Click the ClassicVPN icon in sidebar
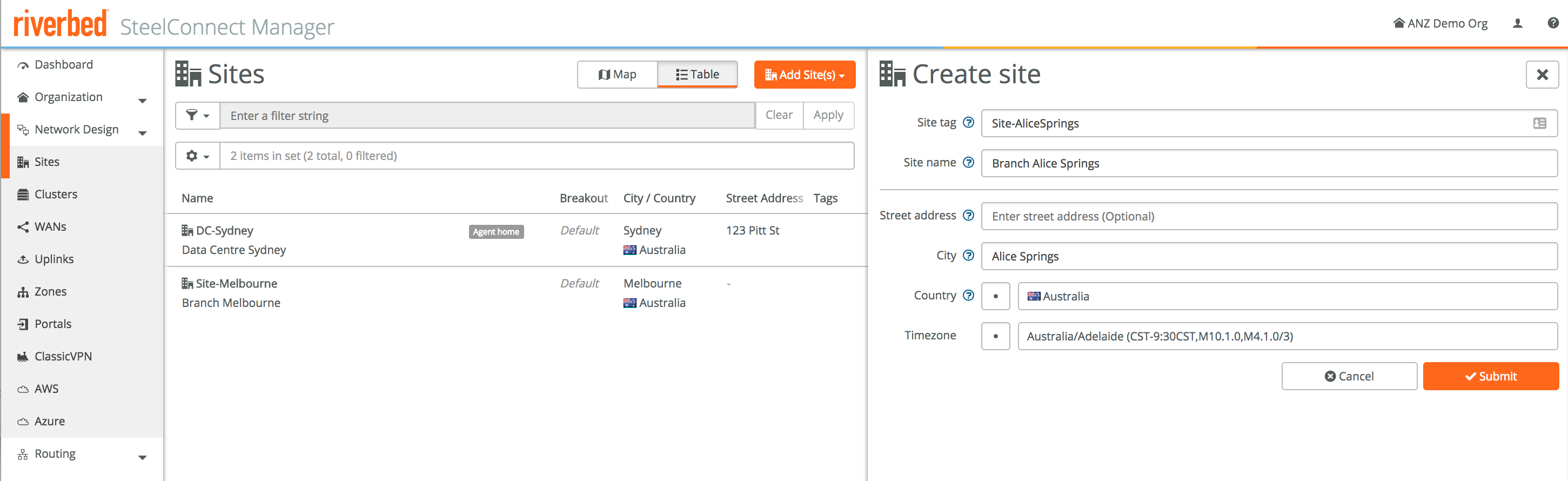Viewport: 1568px width, 481px height. (x=23, y=357)
